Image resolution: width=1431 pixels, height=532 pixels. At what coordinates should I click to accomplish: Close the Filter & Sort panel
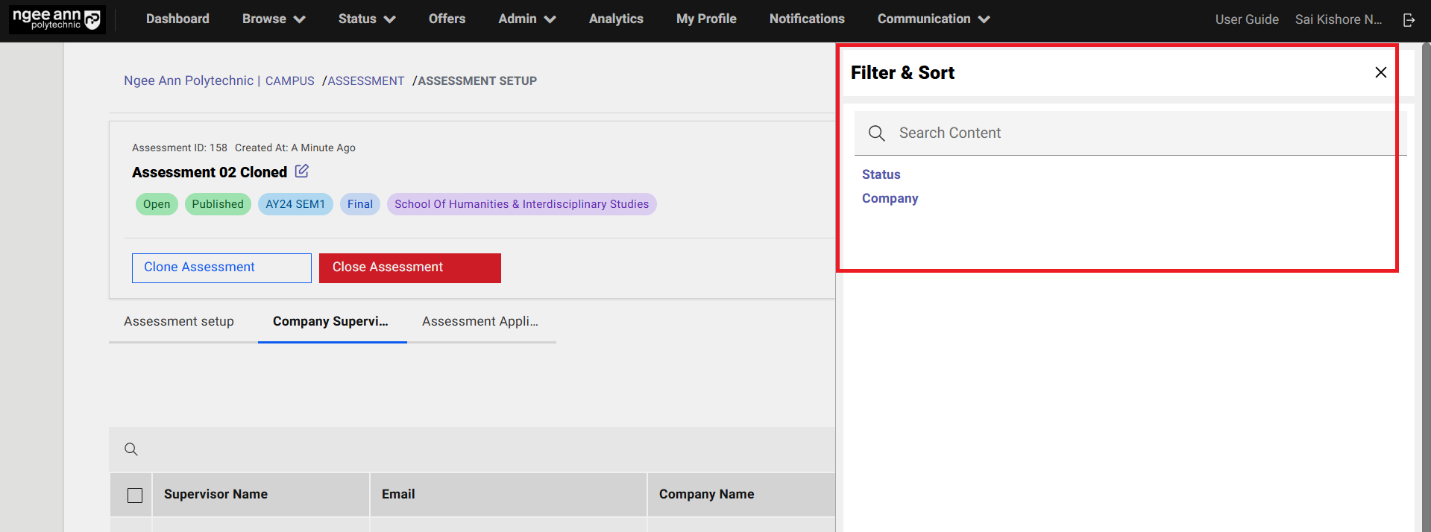[x=1380, y=72]
